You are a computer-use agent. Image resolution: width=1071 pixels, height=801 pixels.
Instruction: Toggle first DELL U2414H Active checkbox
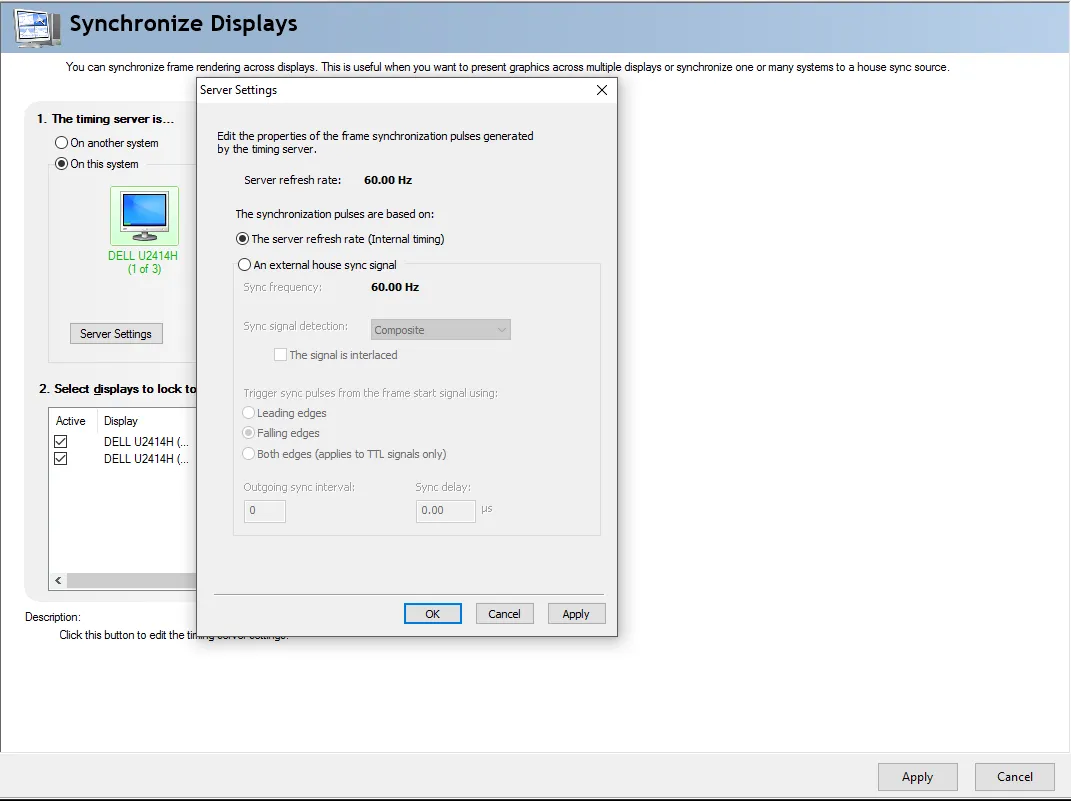[61, 441]
